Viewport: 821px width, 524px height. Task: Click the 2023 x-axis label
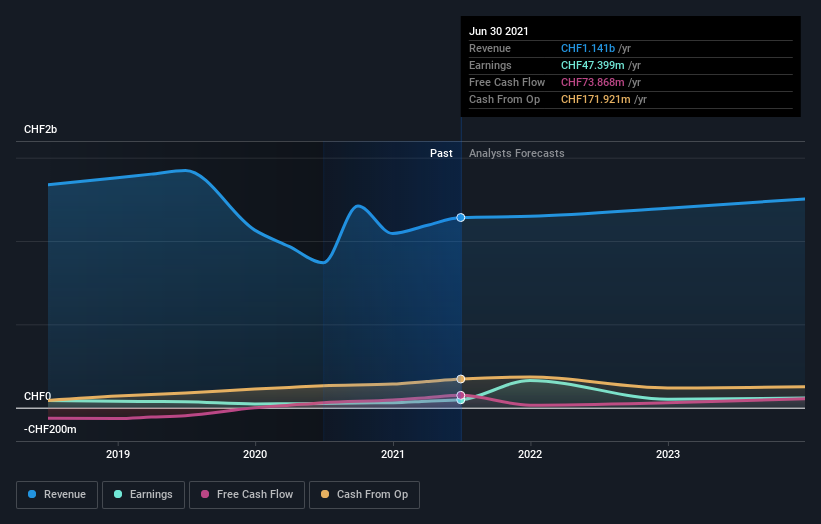668,454
